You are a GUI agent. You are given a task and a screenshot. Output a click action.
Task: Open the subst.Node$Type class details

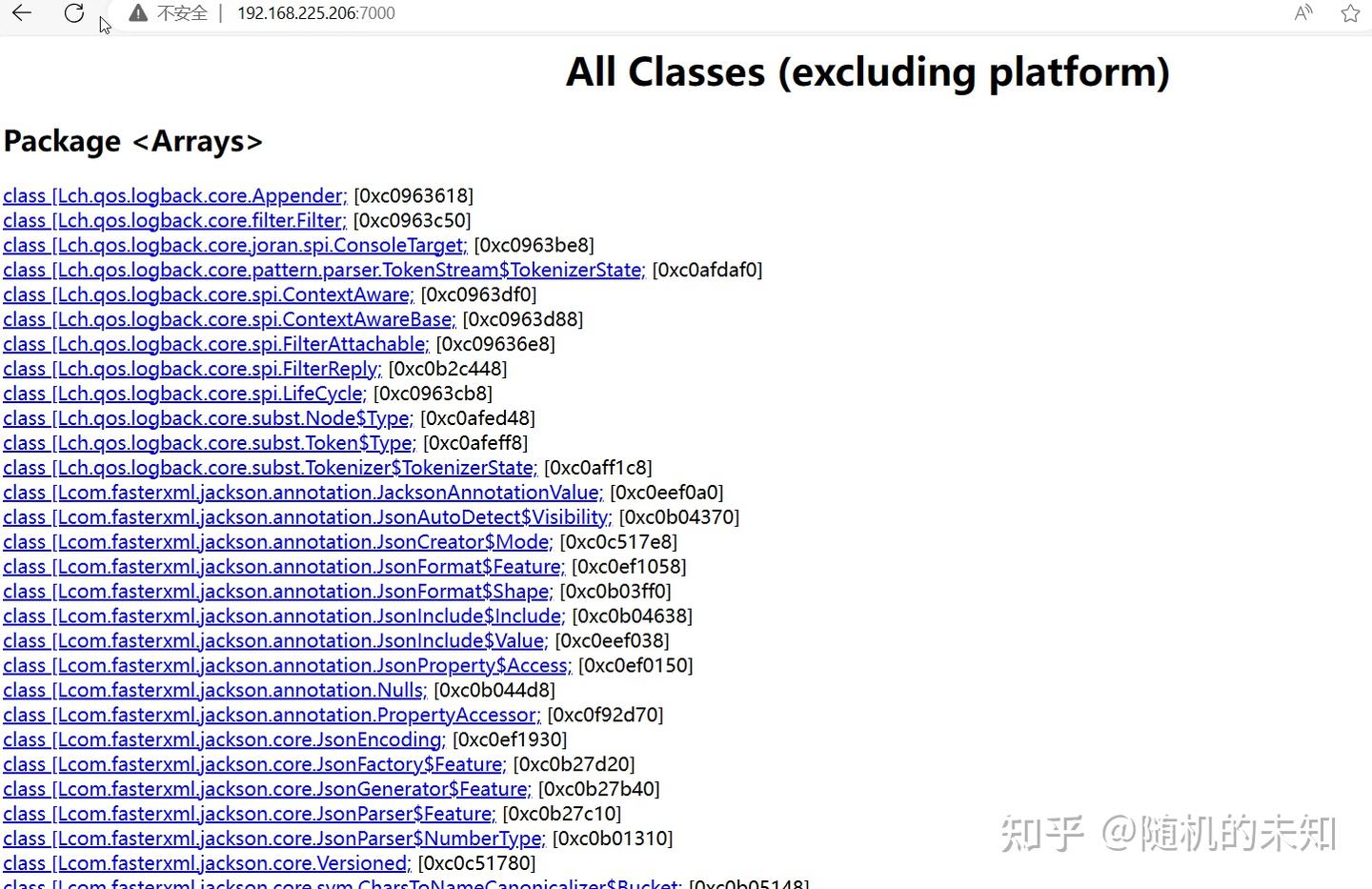pos(206,418)
